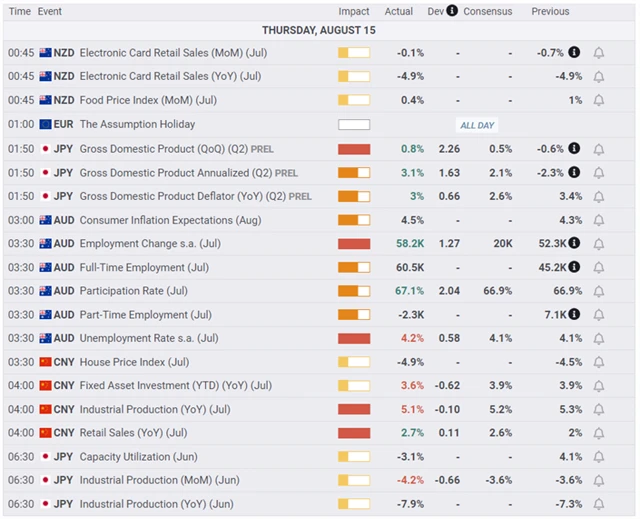640x519 pixels.
Task: Click the bell icon for China Retail Sales (YoY)
Action: [x=599, y=433]
